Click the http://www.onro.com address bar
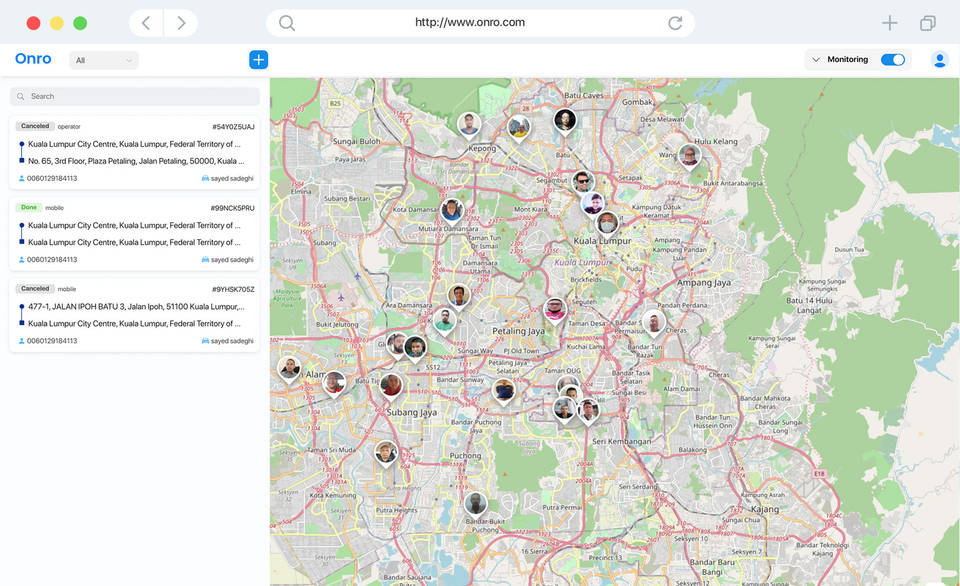Viewport: 960px width, 586px height. click(470, 23)
